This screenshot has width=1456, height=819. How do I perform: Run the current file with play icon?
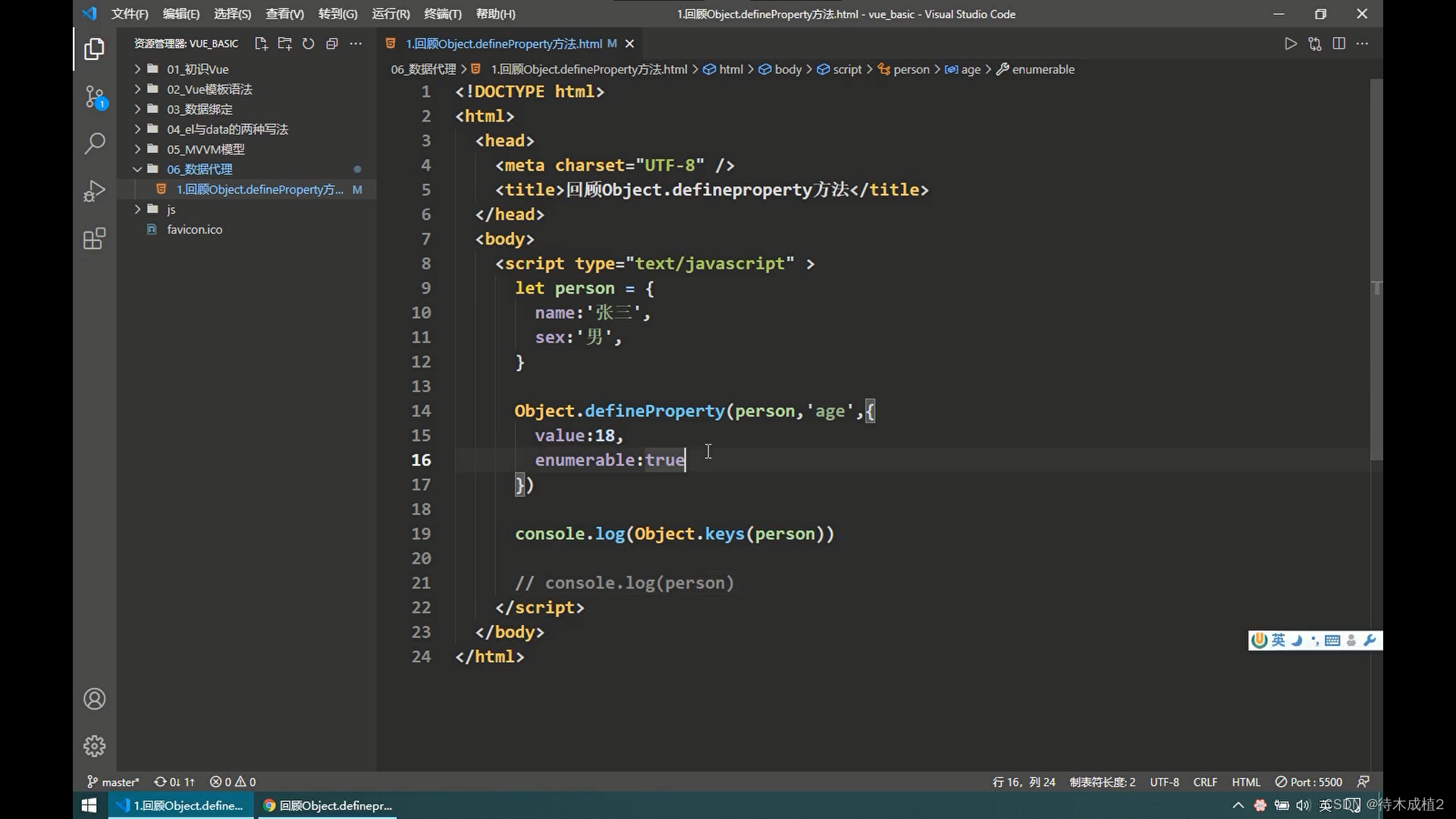[1291, 44]
